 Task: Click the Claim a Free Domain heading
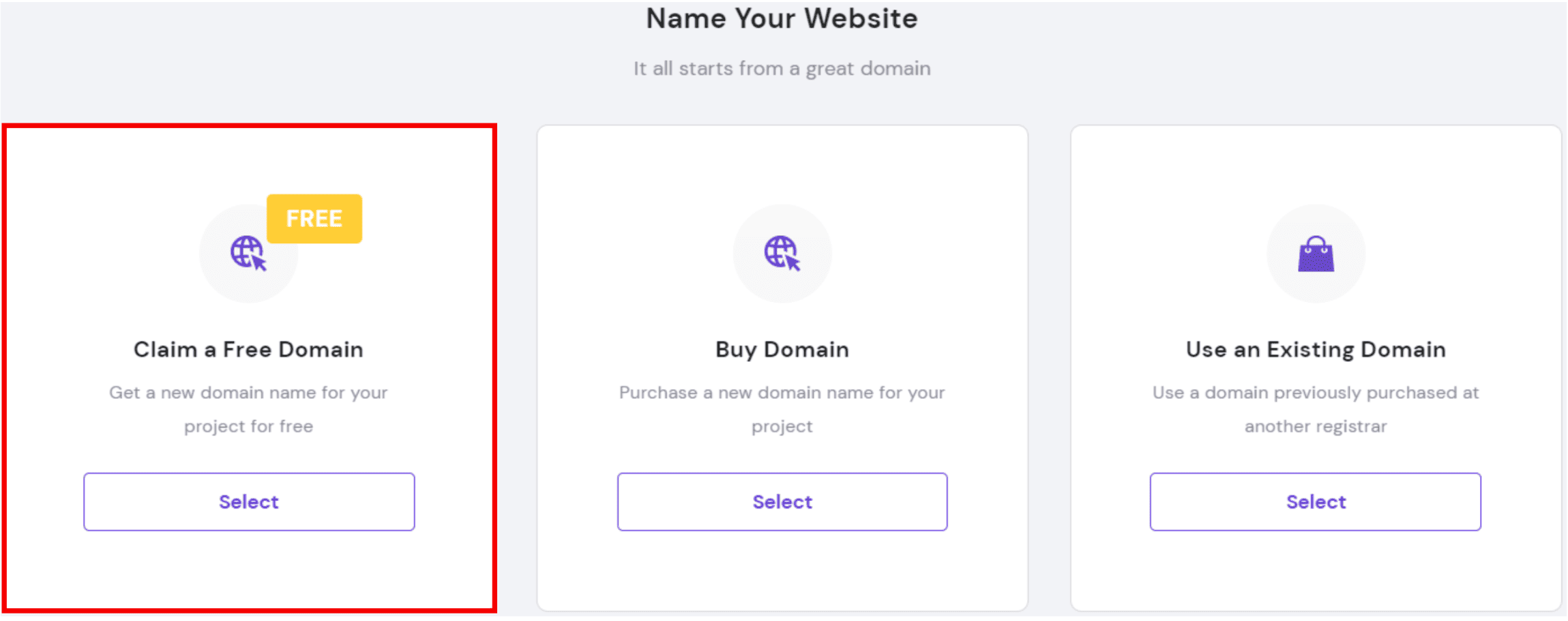tap(248, 350)
